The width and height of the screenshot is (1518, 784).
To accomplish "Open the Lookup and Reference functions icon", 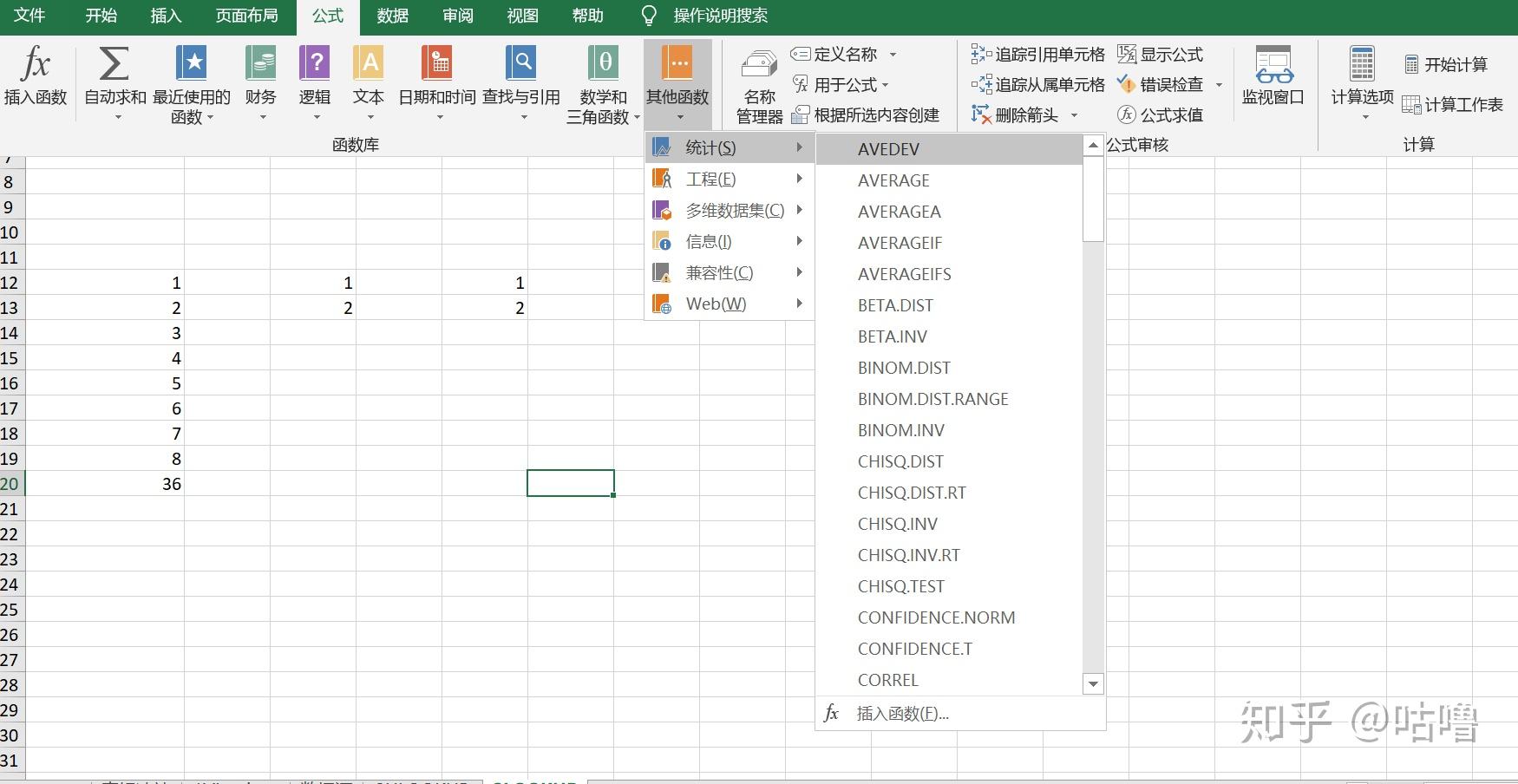I will [x=521, y=63].
